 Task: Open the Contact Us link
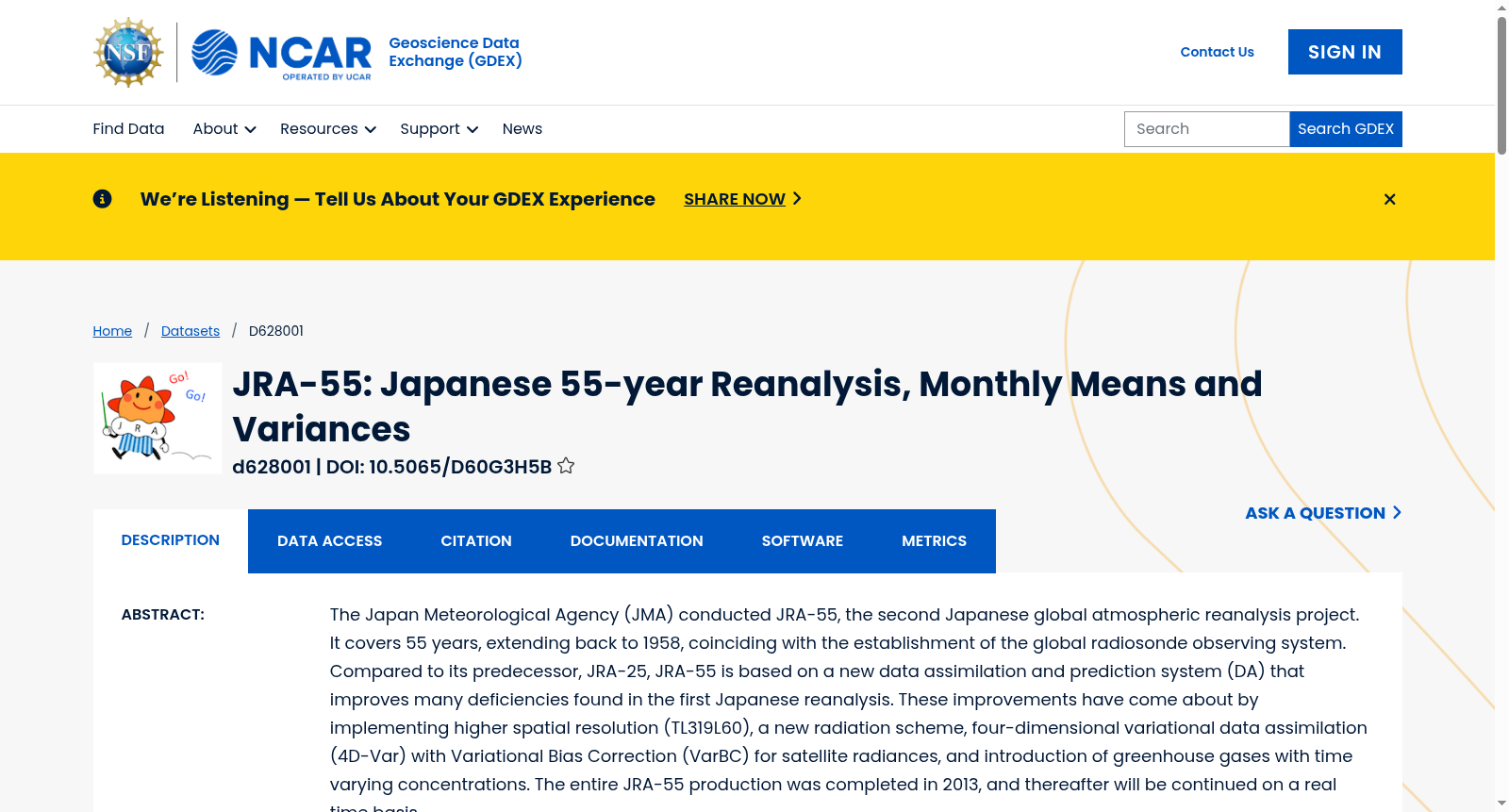coord(1217,52)
